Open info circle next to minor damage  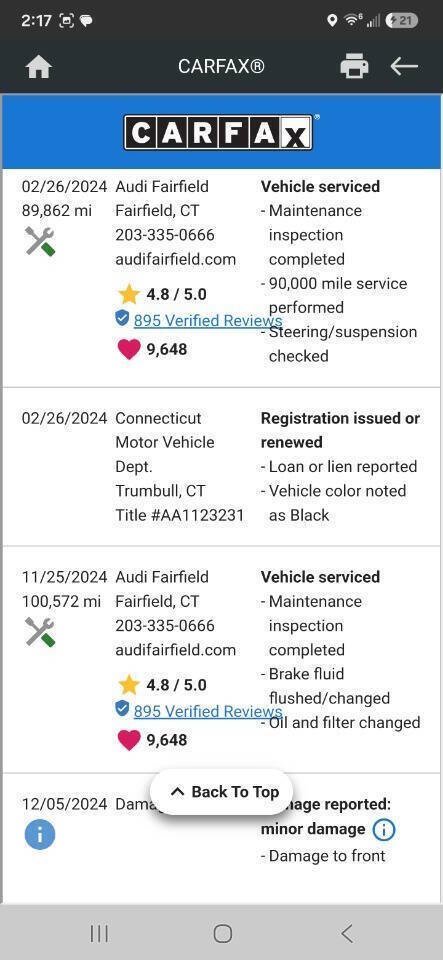pyautogui.click(x=384, y=830)
